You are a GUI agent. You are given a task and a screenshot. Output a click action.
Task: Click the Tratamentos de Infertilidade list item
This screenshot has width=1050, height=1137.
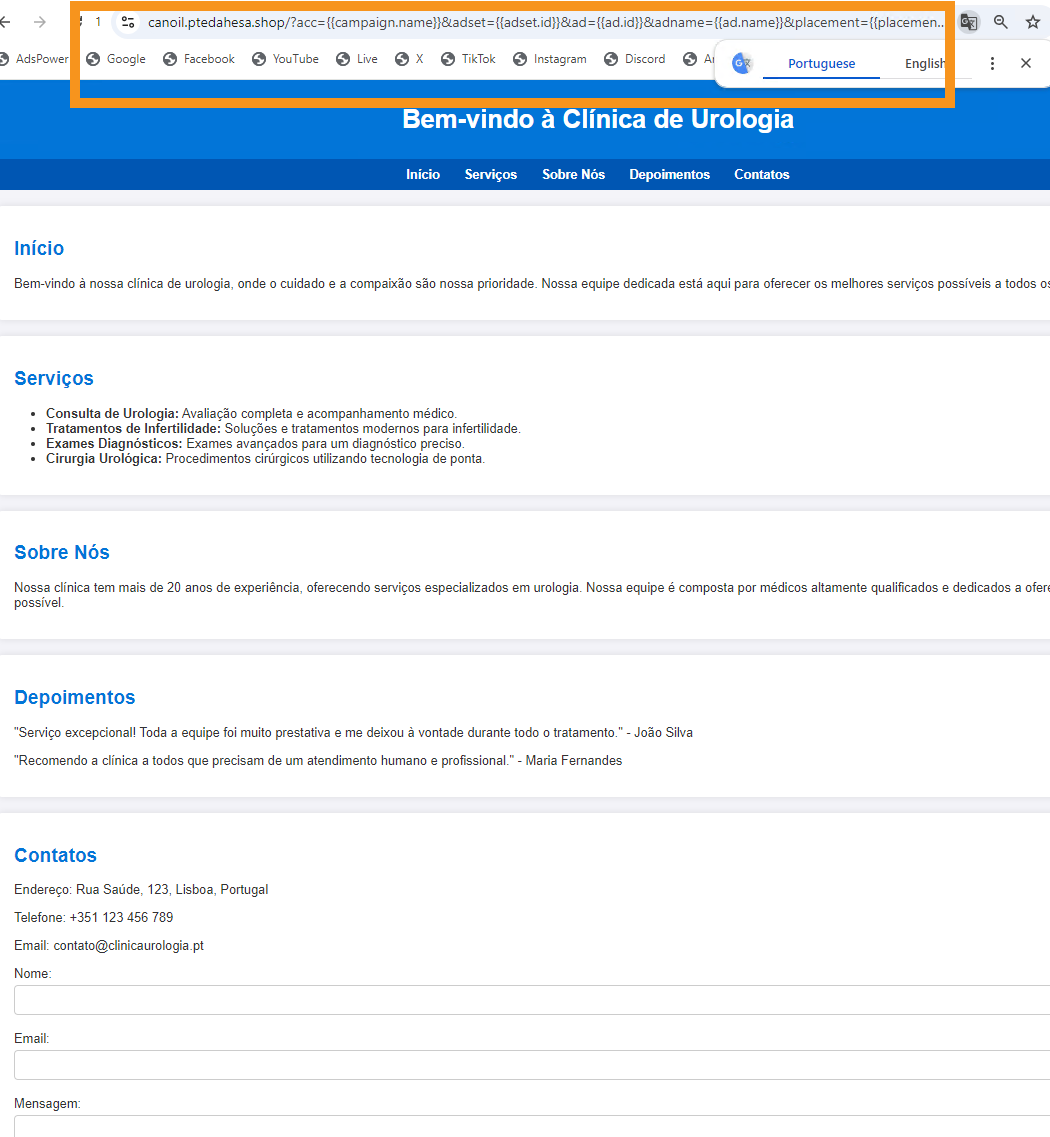tap(284, 429)
